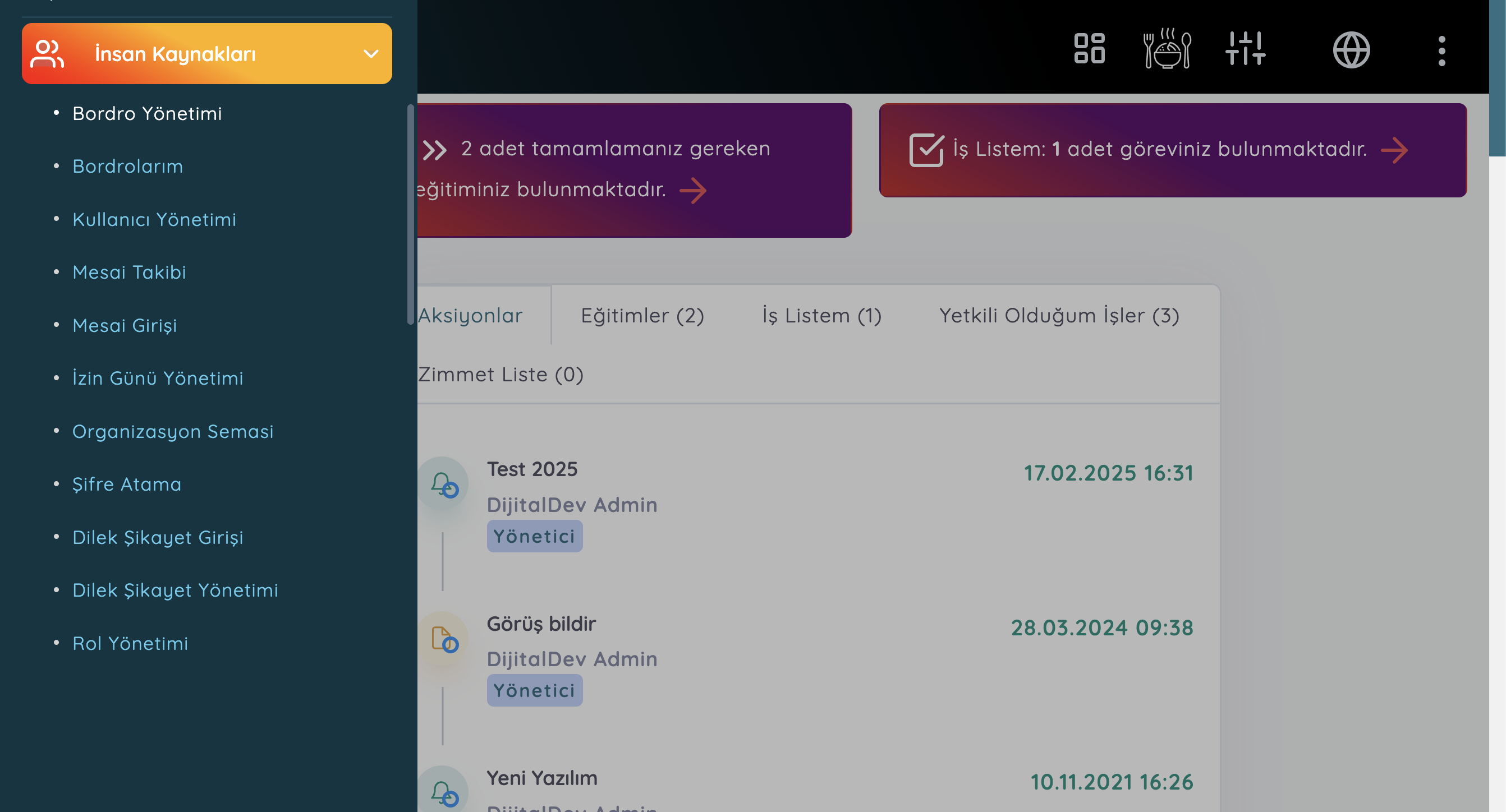This screenshot has width=1506, height=812.
Task: Click the food menu icon
Action: pyautogui.click(x=1167, y=48)
